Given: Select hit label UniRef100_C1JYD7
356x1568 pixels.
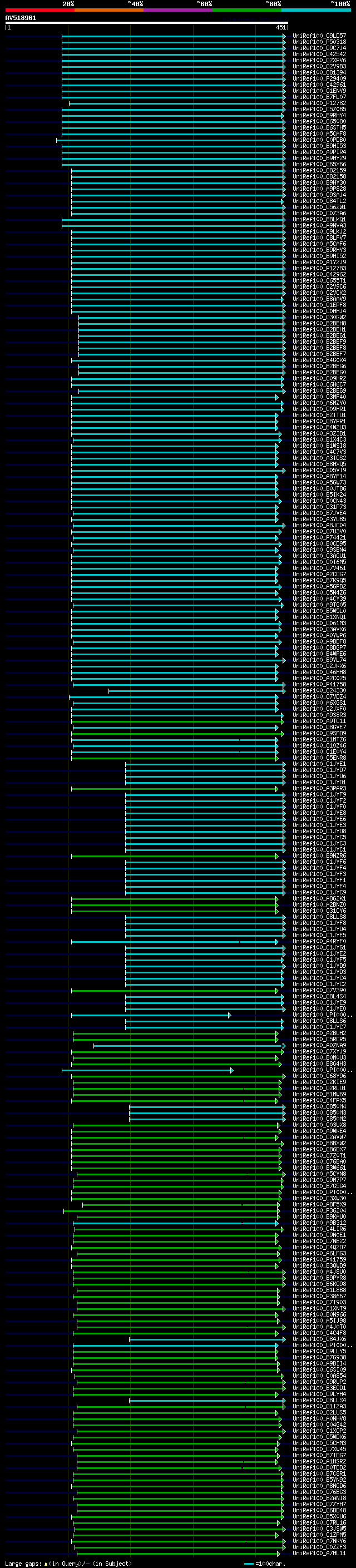Looking at the screenshot, I should click(x=319, y=770).
